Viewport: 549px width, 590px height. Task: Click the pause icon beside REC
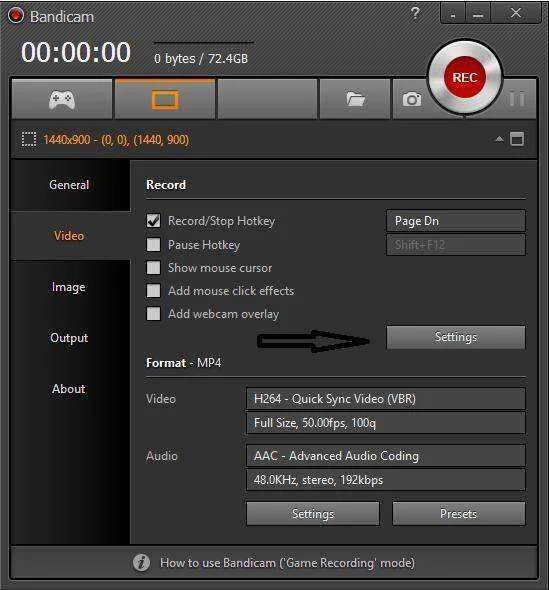[x=517, y=99]
